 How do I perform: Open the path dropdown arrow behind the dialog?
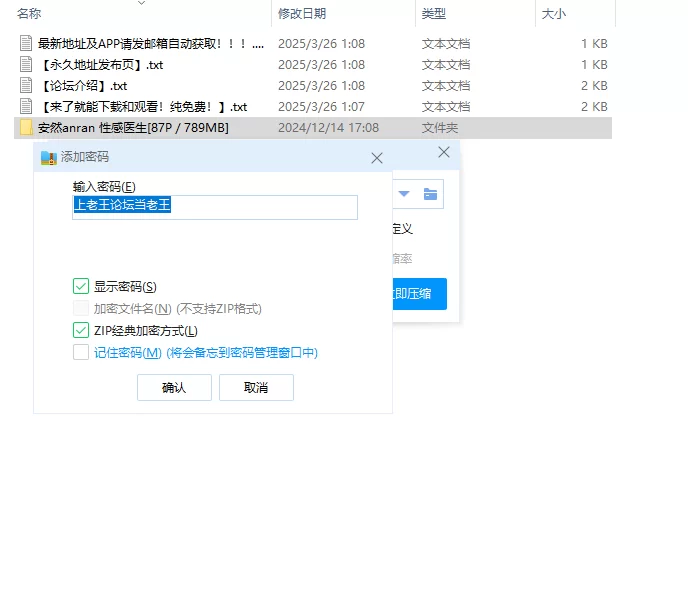(405, 194)
